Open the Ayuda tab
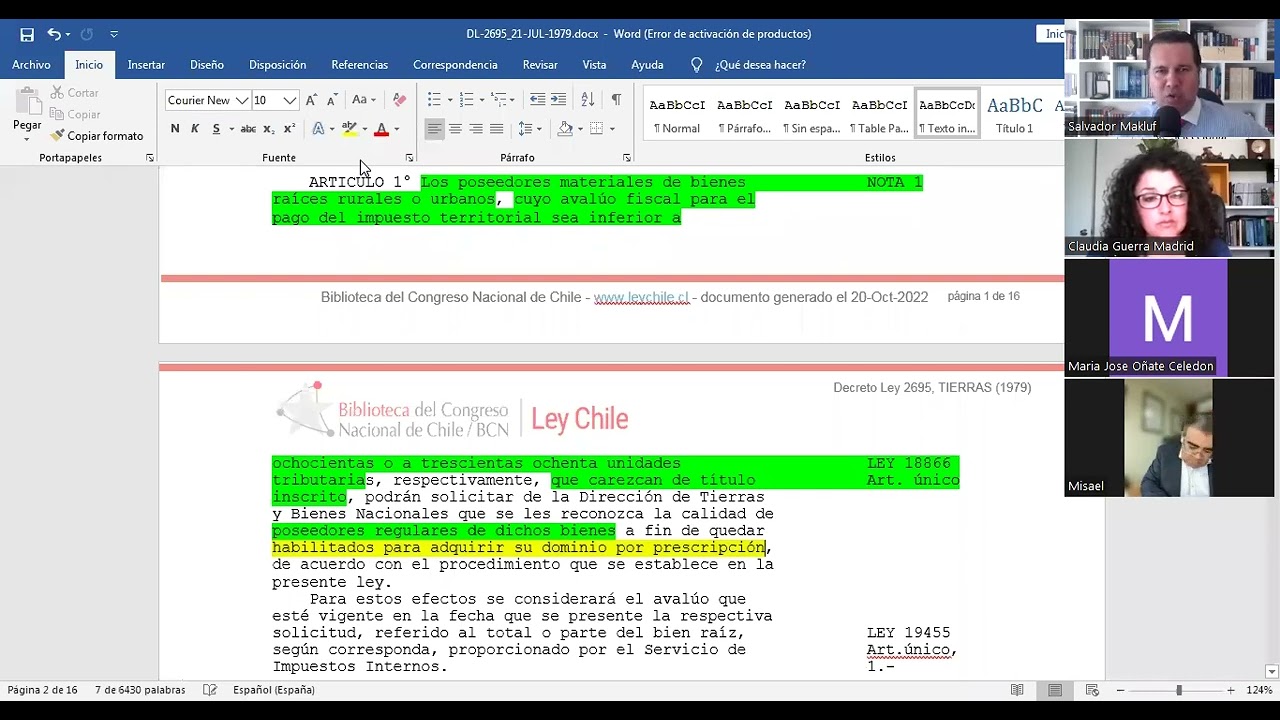Screen dimensions: 1280x720 [647, 65]
